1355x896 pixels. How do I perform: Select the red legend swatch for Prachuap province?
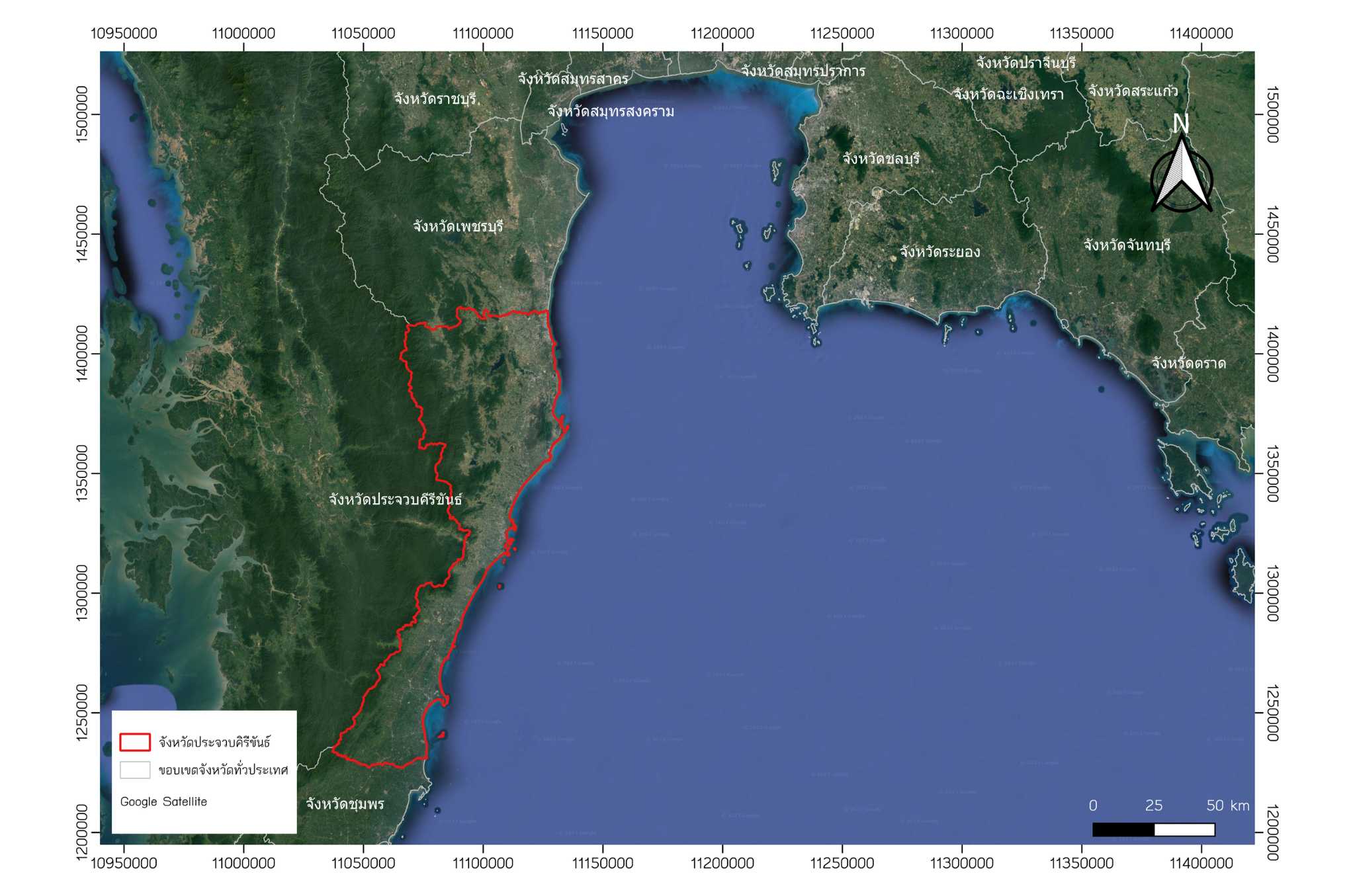point(135,742)
